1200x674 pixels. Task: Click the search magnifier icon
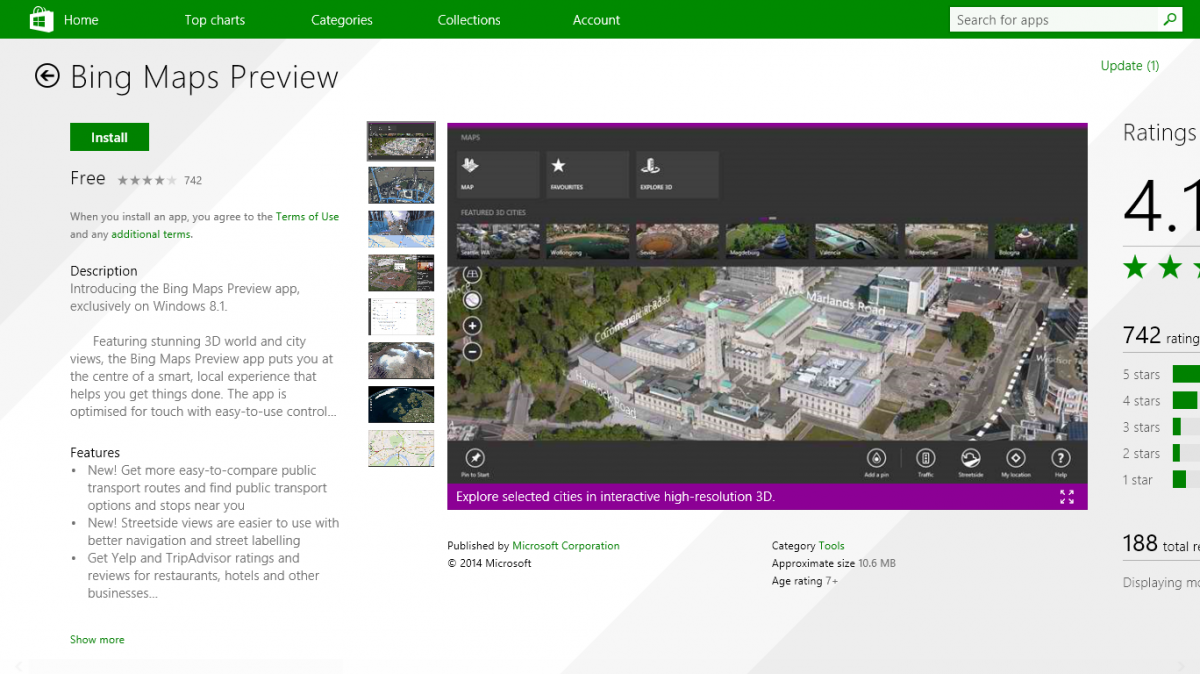(x=1170, y=19)
